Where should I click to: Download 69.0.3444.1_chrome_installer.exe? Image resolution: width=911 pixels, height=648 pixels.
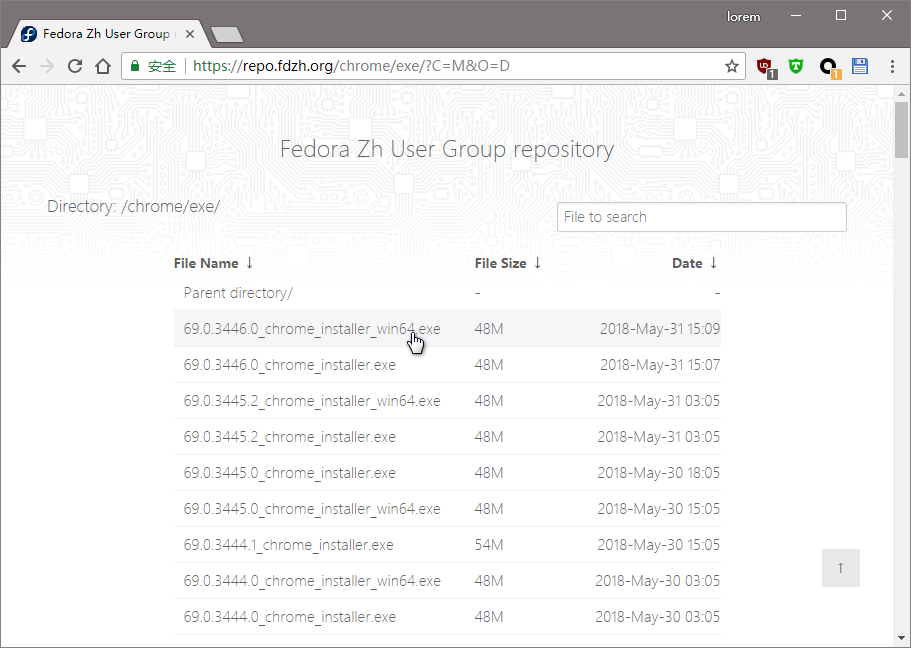click(x=288, y=545)
